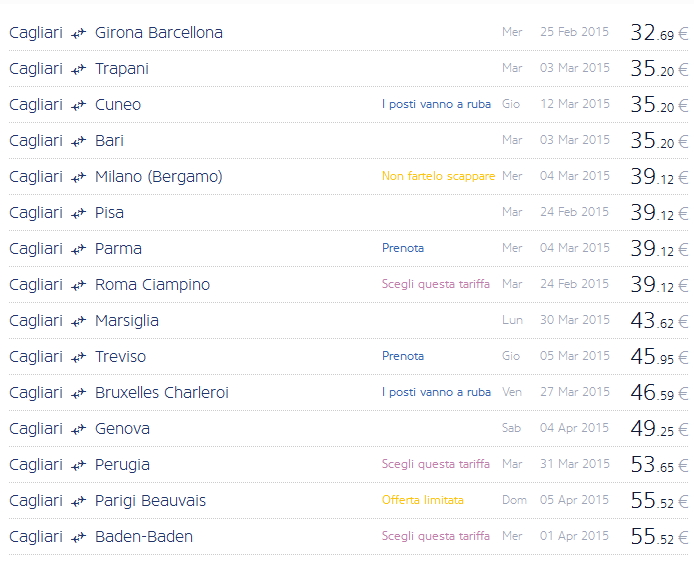The height and width of the screenshot is (566, 694).
Task: Click the plane icon in the Bari row
Action: 79,141
